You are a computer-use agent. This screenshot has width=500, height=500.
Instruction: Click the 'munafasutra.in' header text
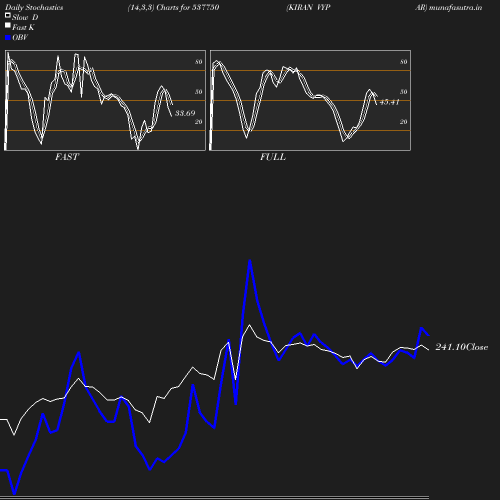tap(455, 7)
